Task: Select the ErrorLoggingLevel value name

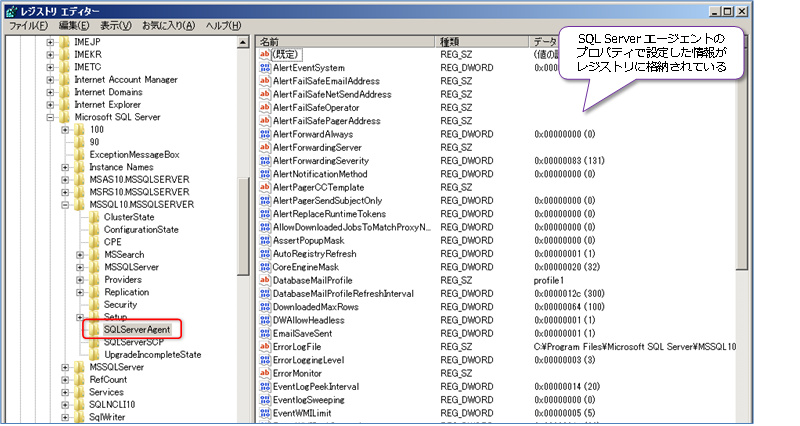Action: tap(309, 360)
